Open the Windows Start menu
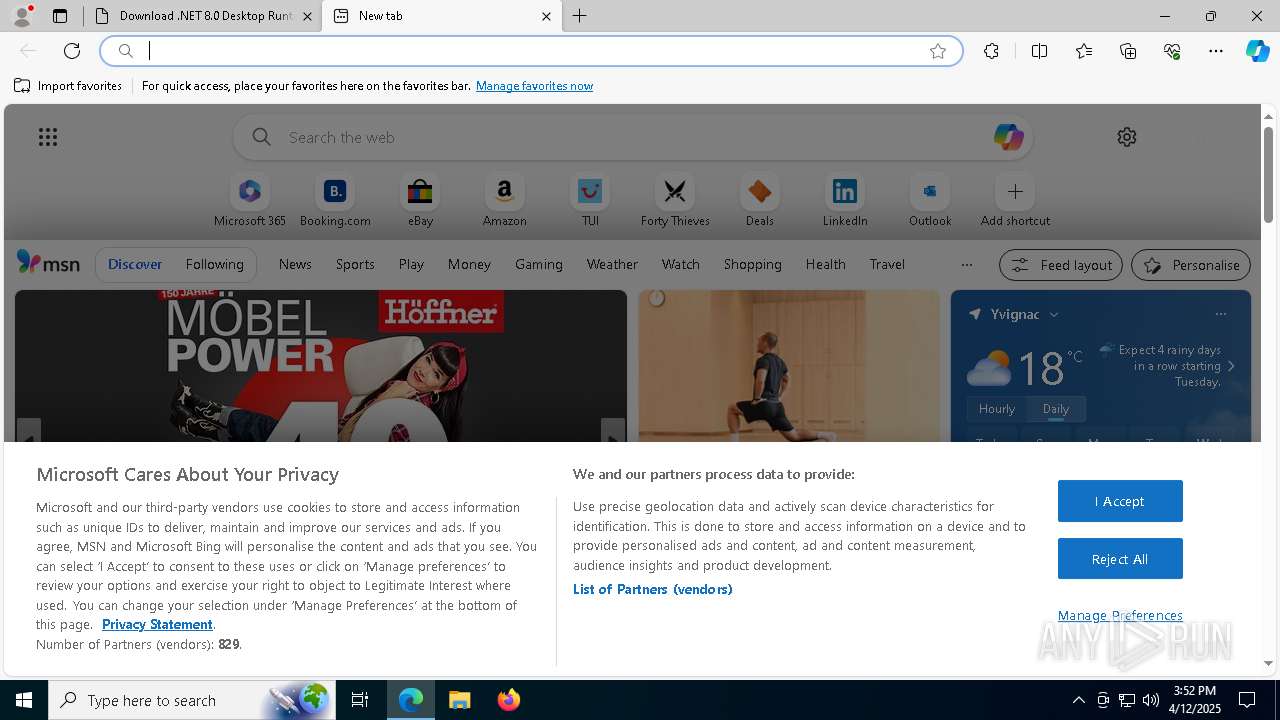The width and height of the screenshot is (1280, 720). coord(24,700)
